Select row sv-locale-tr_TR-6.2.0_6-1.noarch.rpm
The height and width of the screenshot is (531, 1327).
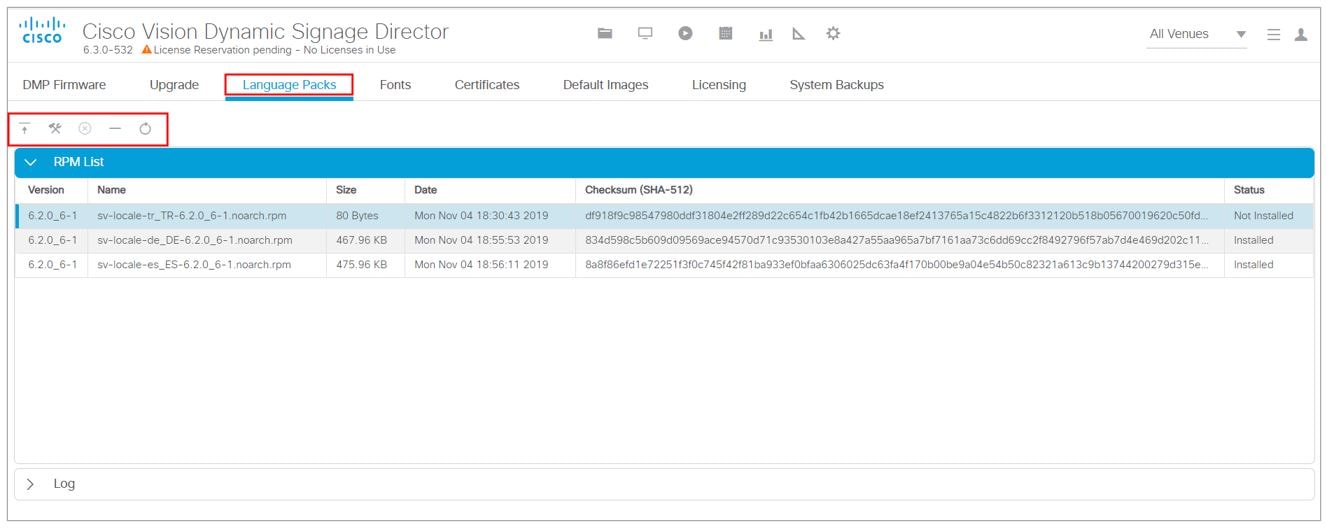tap(665, 216)
